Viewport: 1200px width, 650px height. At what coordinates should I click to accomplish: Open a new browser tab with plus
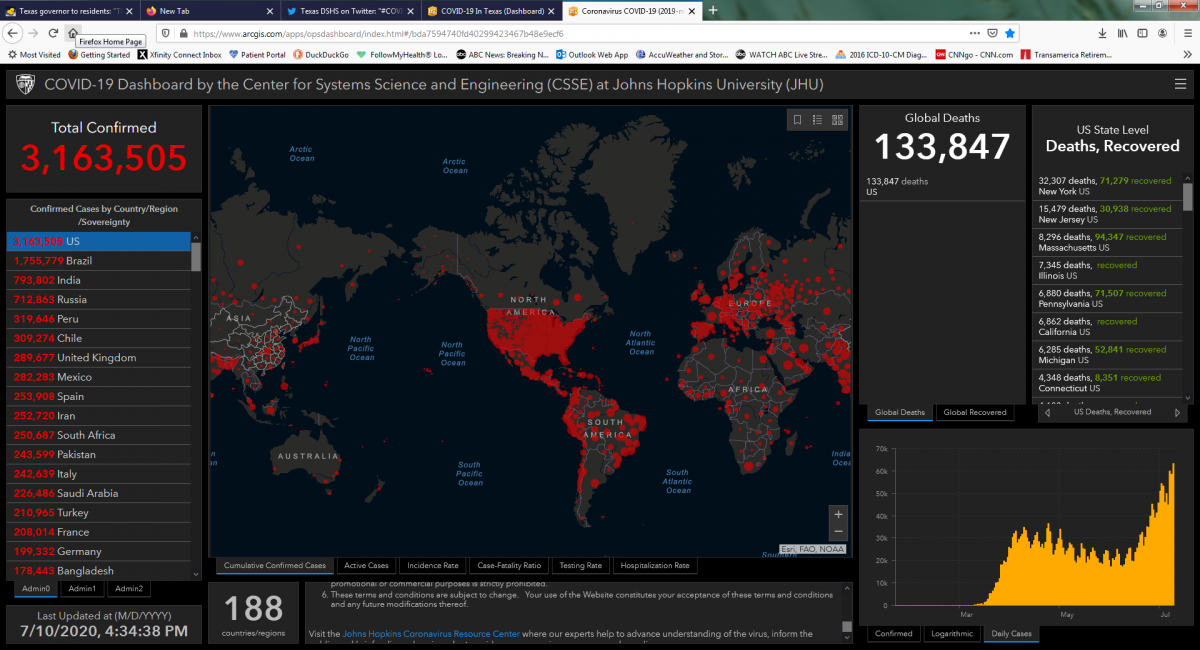(713, 10)
